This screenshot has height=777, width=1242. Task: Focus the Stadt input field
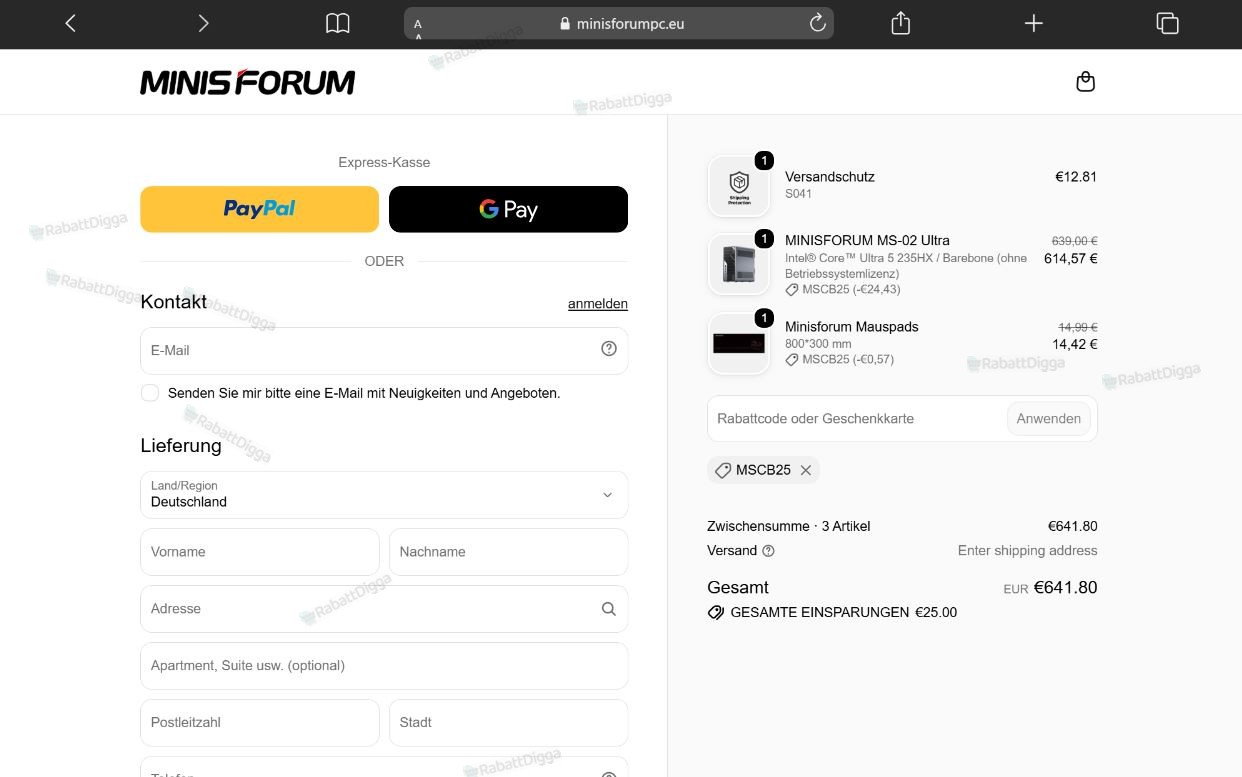point(508,723)
